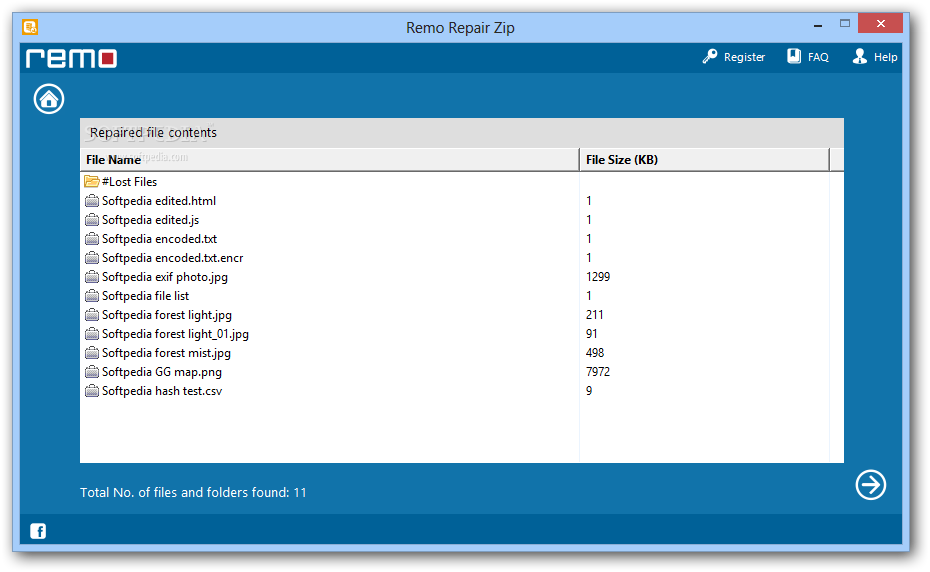
Task: Click Total No. of files found text
Action: [x=193, y=492]
